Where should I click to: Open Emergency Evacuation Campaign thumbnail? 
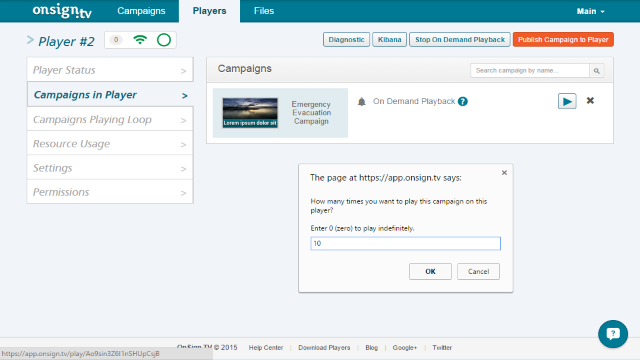pos(250,113)
